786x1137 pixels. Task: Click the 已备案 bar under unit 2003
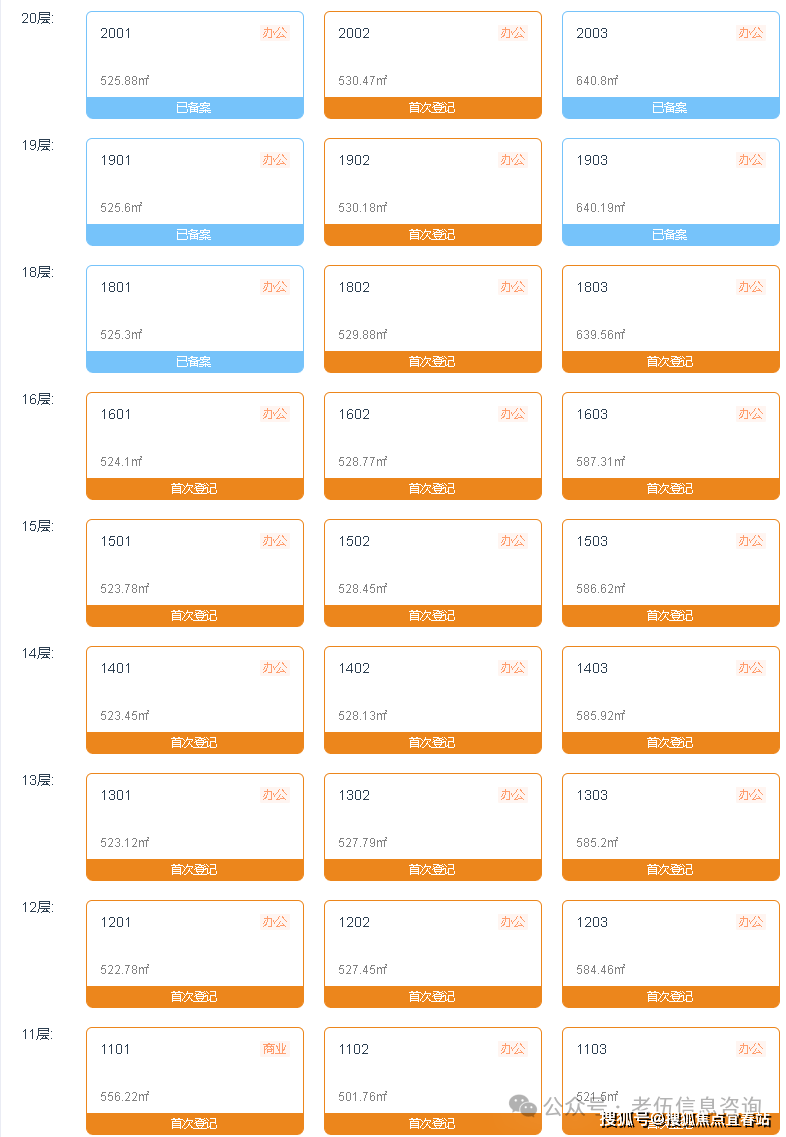tap(670, 108)
